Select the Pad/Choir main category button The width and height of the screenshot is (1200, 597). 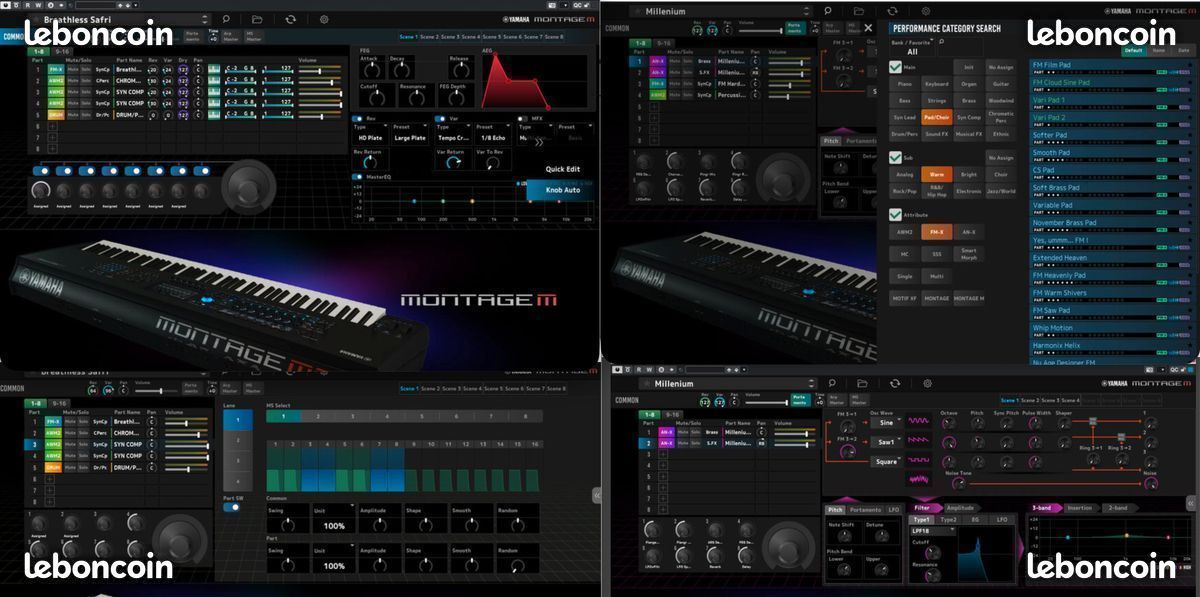point(937,117)
